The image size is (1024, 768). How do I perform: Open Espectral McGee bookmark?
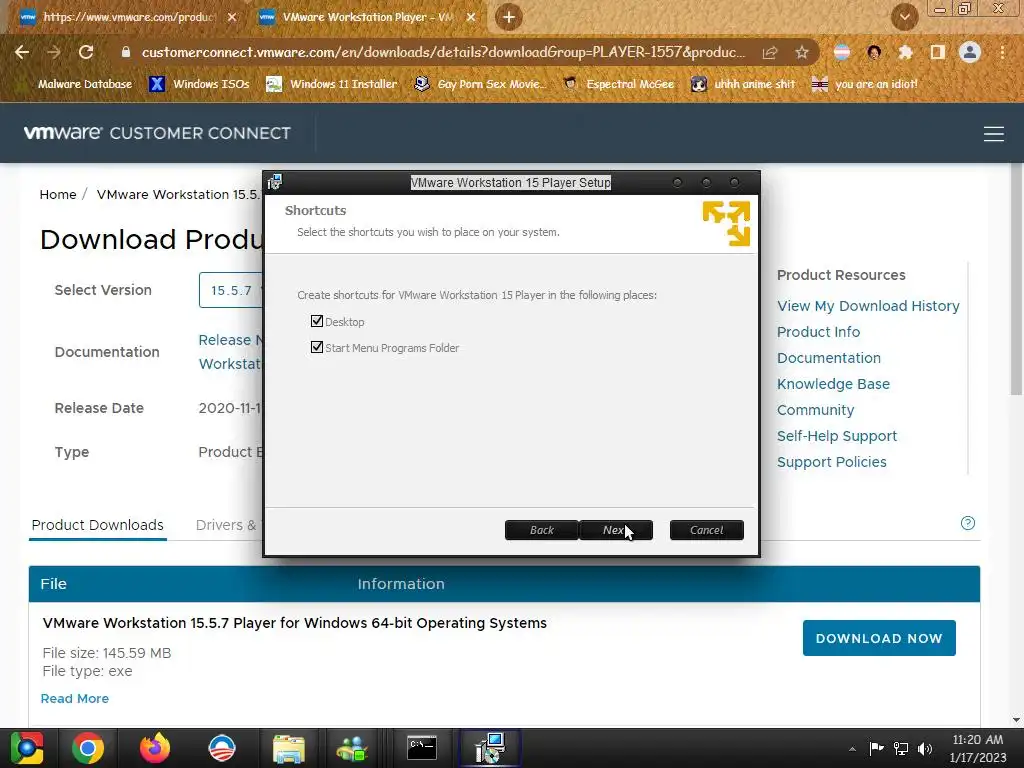(618, 84)
